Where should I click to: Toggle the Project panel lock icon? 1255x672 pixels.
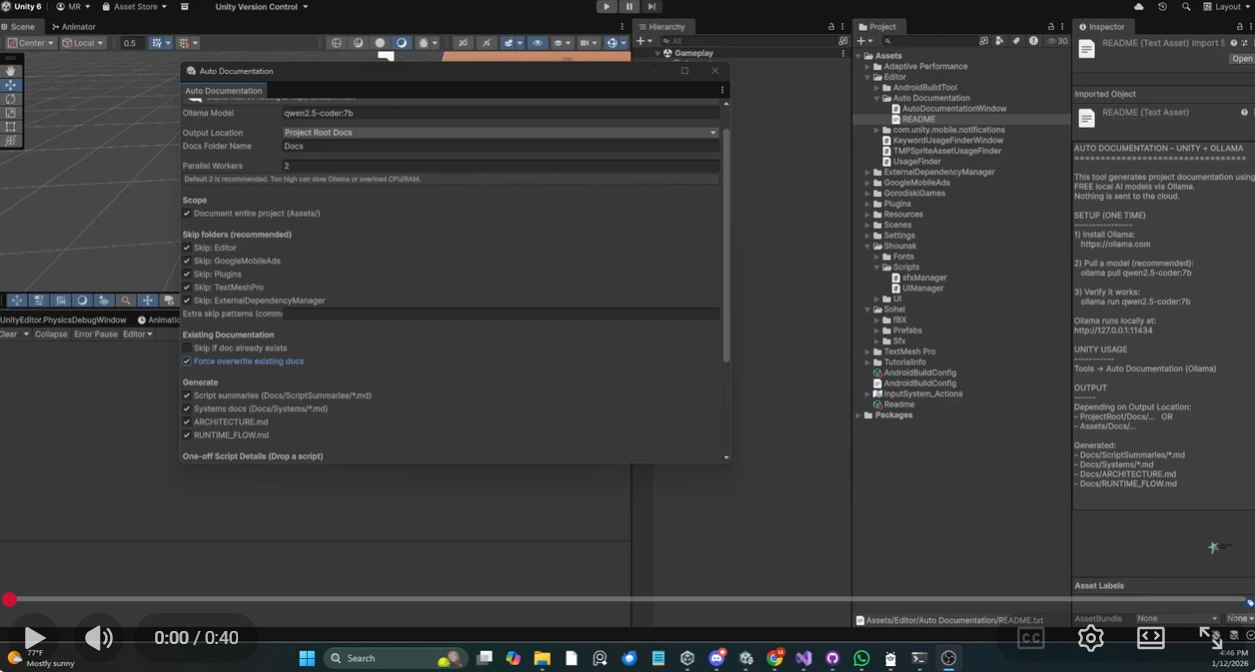[1048, 27]
